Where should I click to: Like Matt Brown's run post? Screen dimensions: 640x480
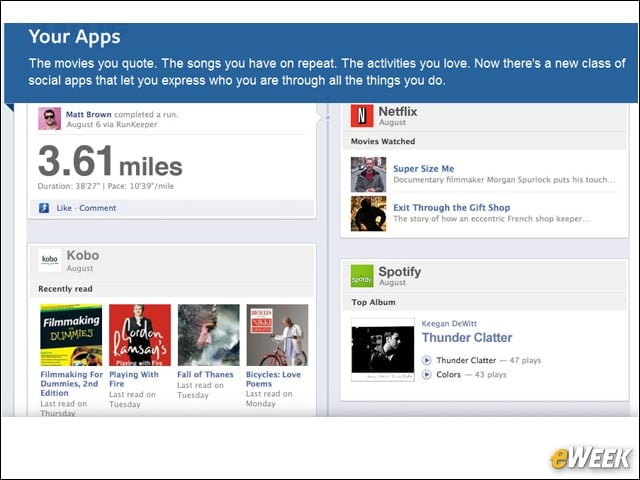[64, 208]
